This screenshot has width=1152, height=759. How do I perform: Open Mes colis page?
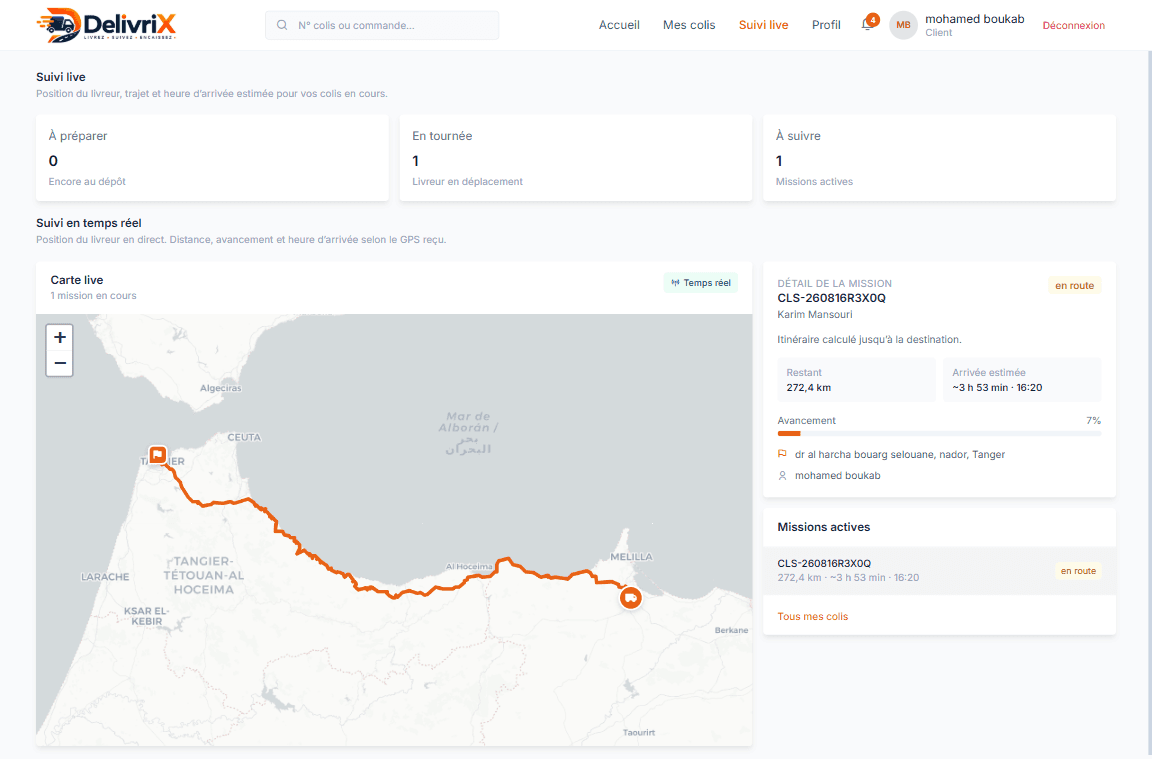[688, 25]
